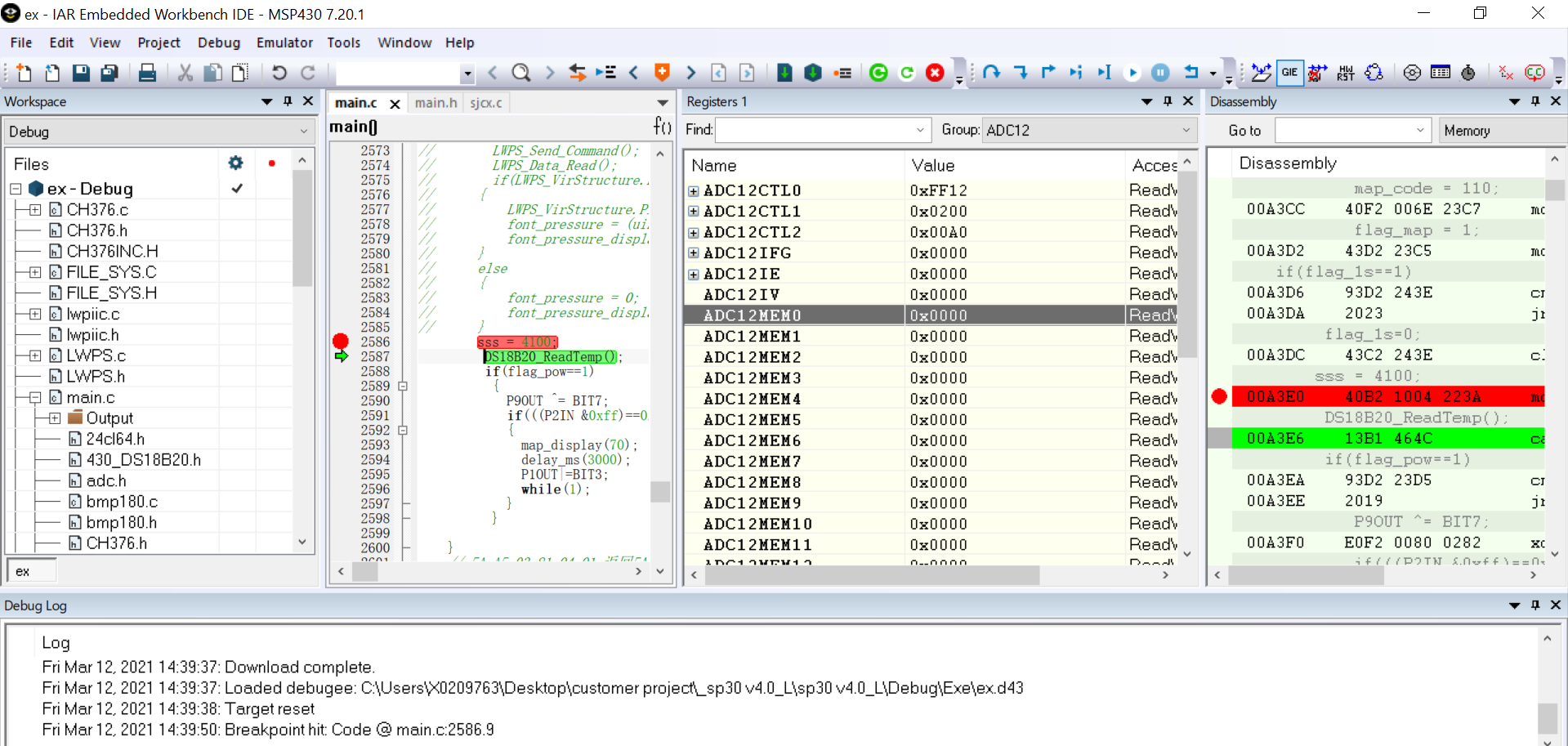Viewport: 1568px width, 746px height.
Task: Click the Step Over debug icon
Action: (x=991, y=73)
